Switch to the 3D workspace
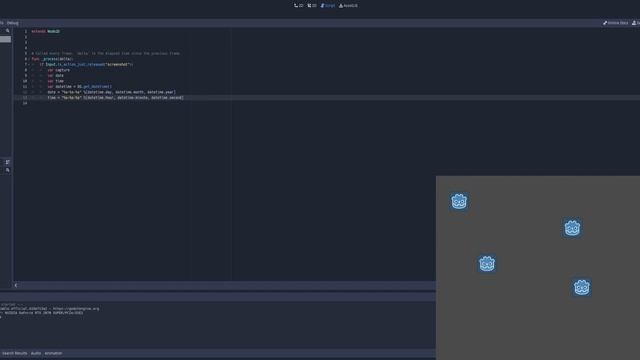 pos(312,6)
